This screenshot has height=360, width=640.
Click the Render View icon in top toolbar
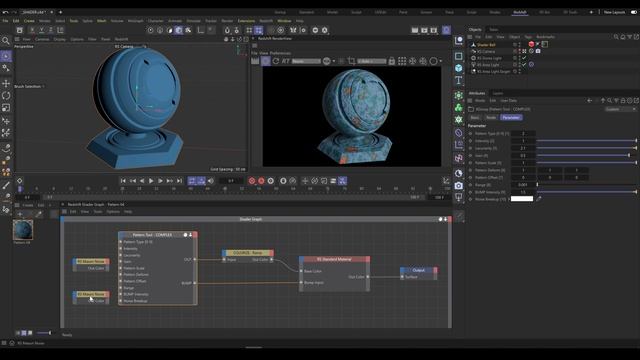click(x=415, y=30)
